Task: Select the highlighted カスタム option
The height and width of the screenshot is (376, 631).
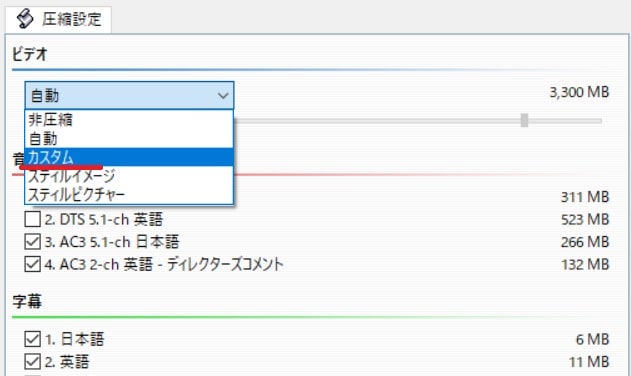Action: [x=129, y=157]
